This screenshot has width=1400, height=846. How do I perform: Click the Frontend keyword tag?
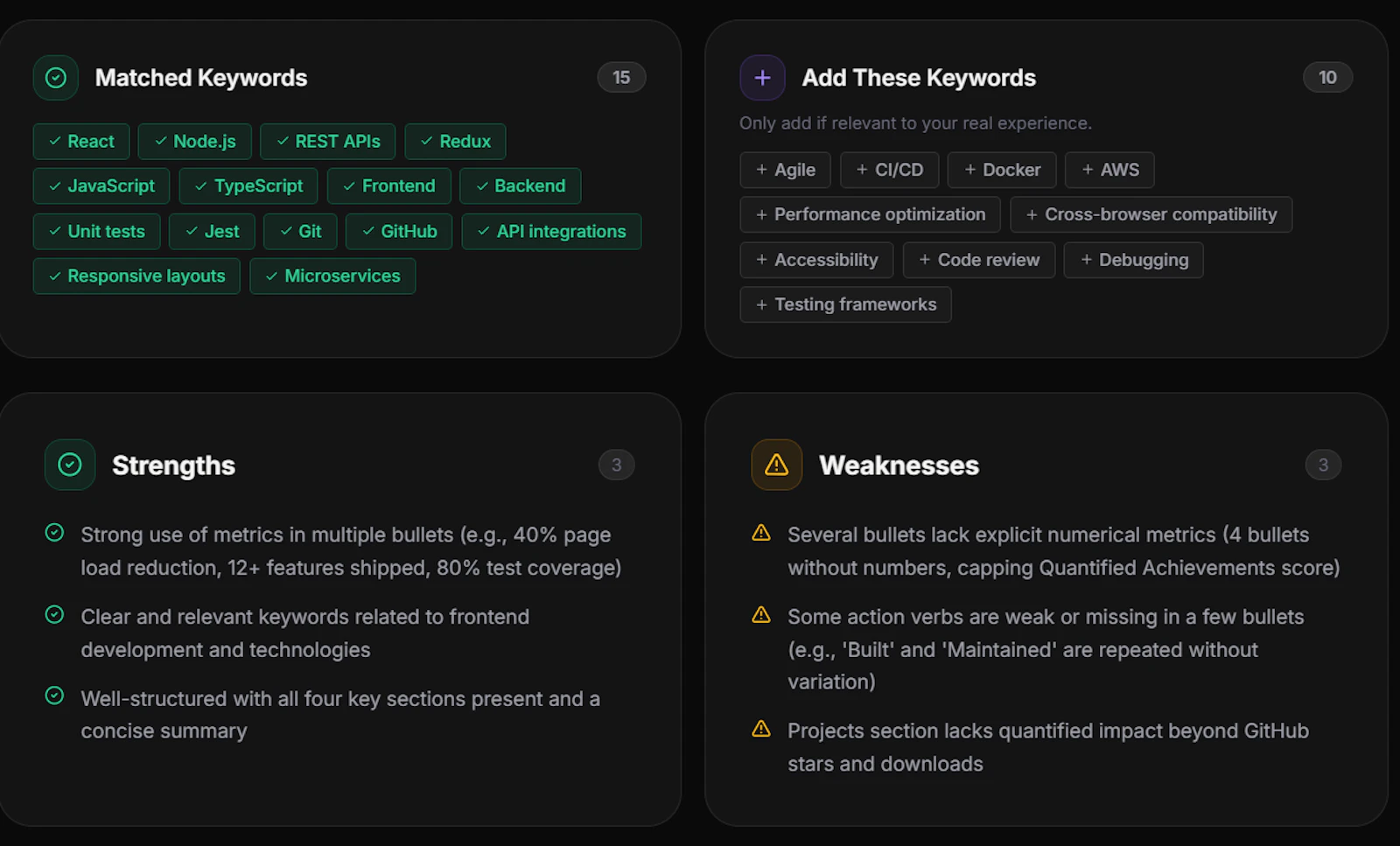tap(389, 186)
